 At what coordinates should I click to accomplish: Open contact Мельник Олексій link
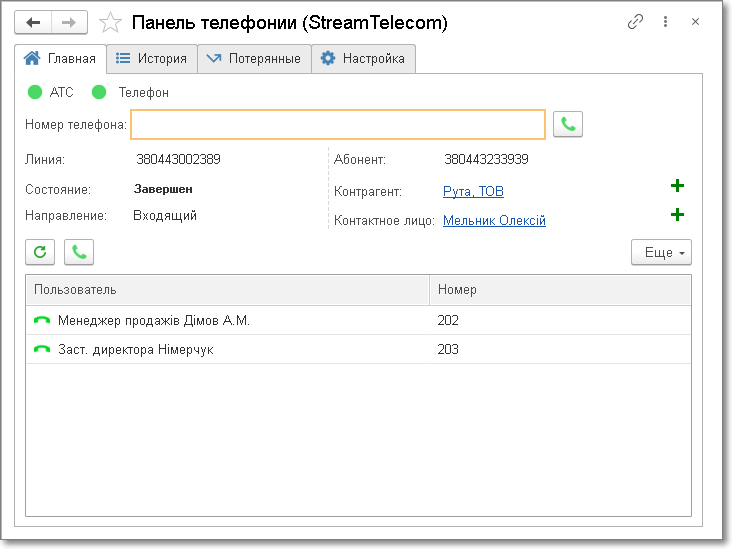494,221
